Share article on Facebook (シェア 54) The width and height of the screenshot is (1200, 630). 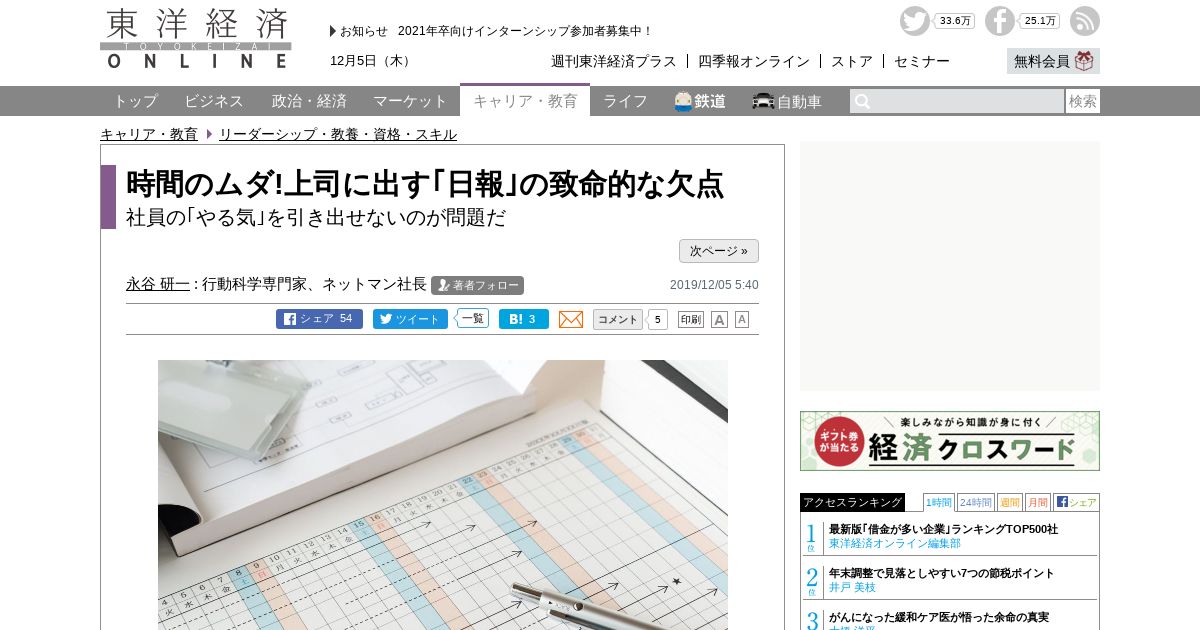click(319, 319)
